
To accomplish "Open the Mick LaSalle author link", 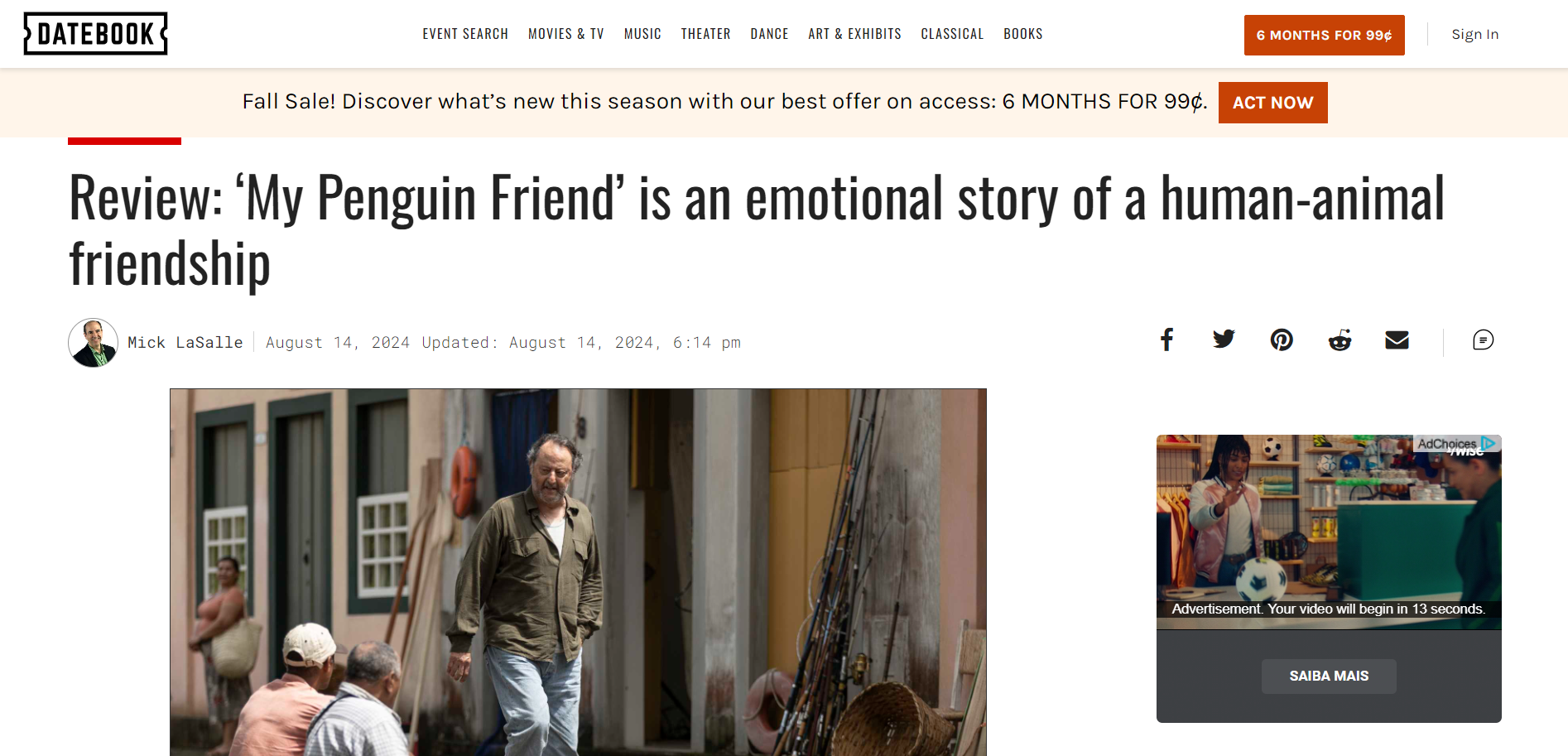I will click(185, 343).
